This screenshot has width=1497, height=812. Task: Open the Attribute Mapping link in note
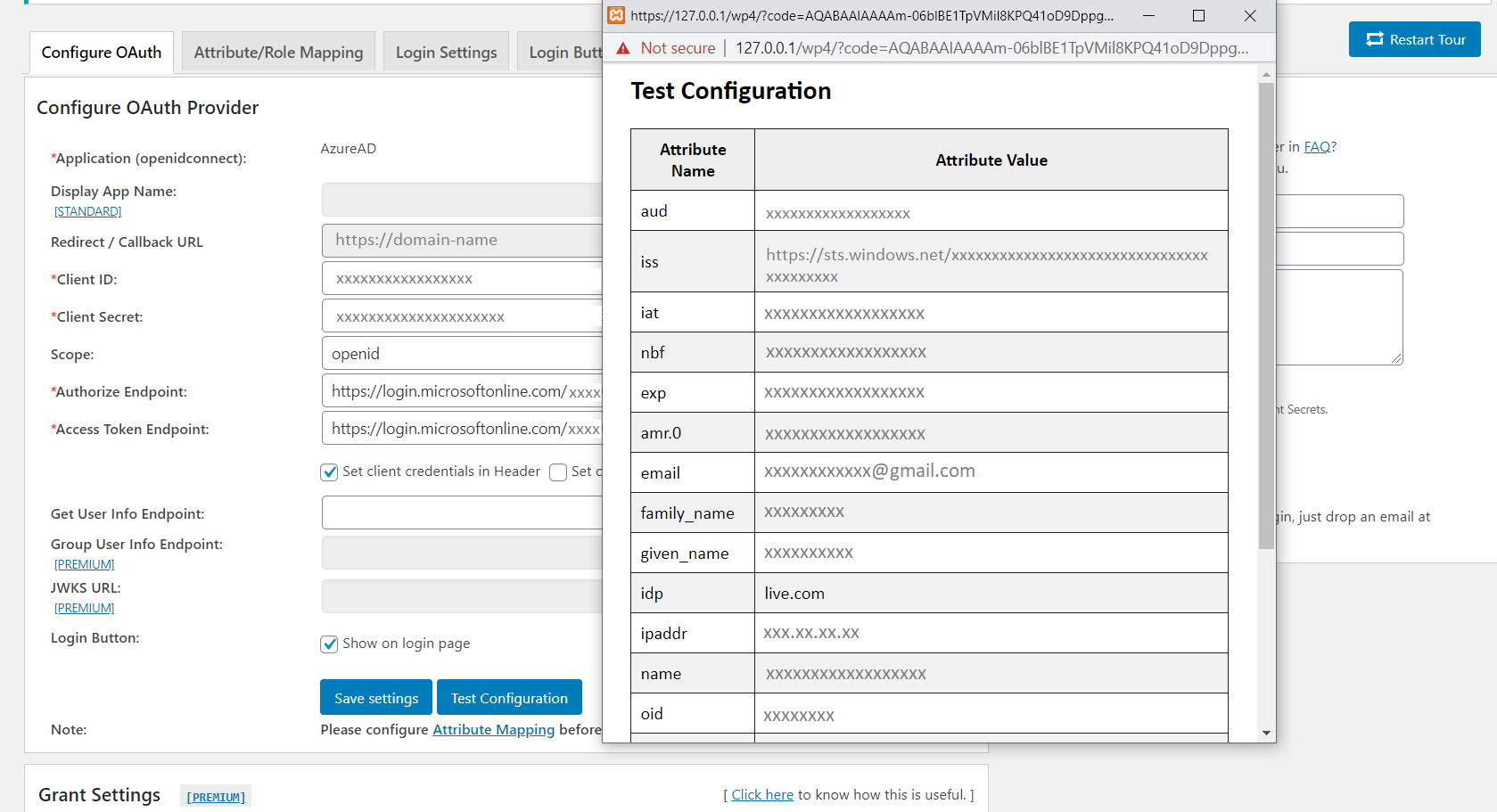(494, 729)
